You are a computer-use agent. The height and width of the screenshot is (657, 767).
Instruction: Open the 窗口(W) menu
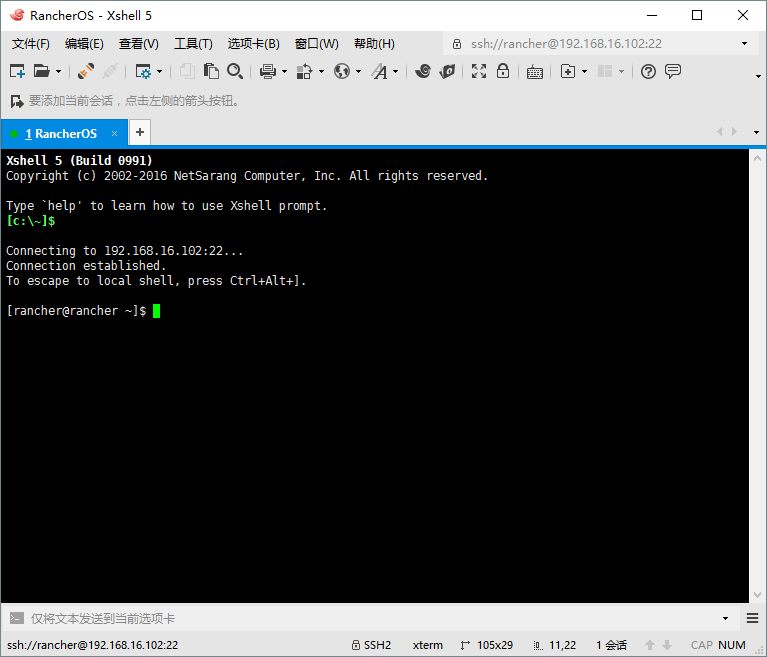pos(316,44)
